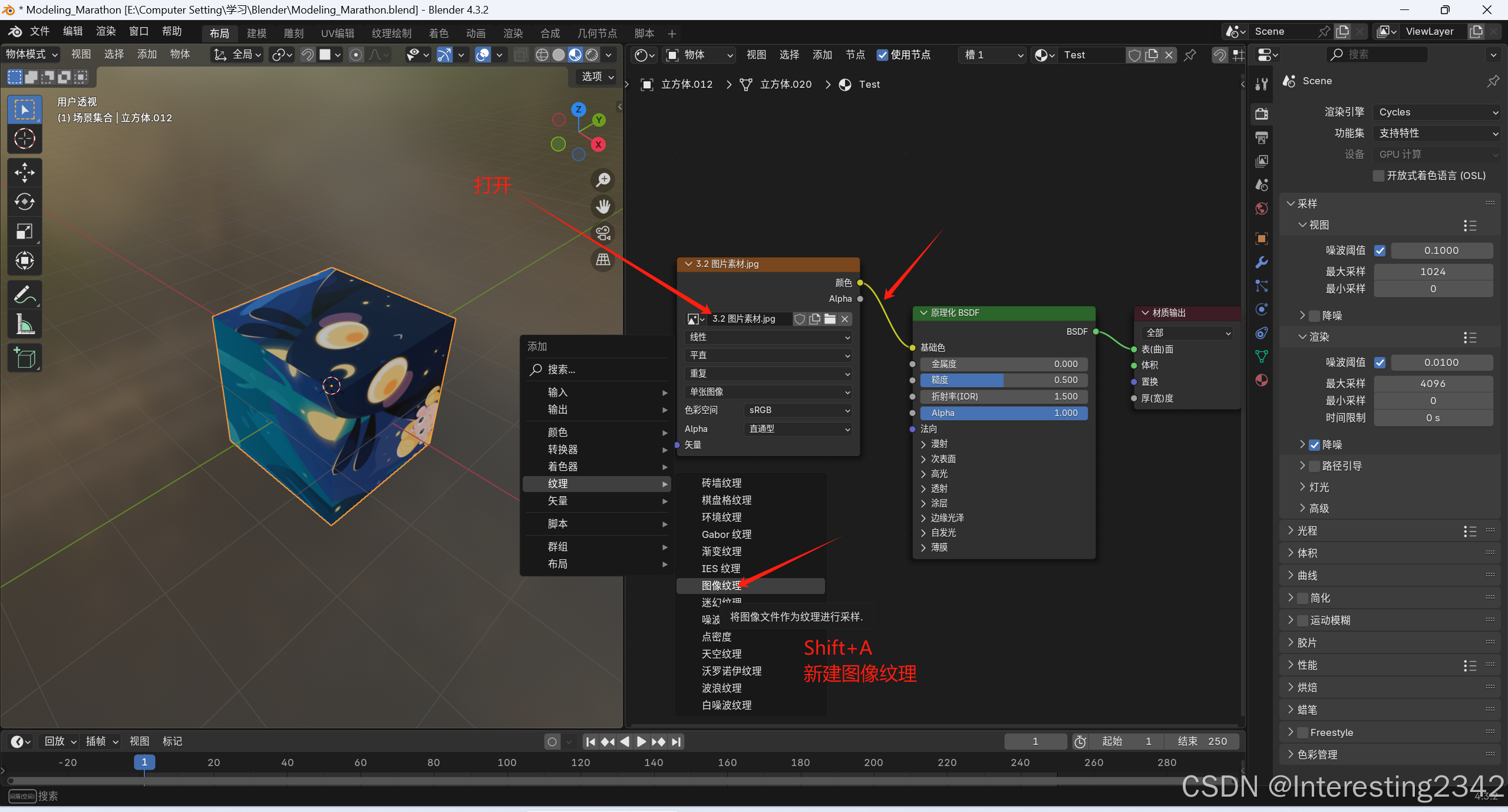Select the Move tool in the toolbar

(24, 172)
